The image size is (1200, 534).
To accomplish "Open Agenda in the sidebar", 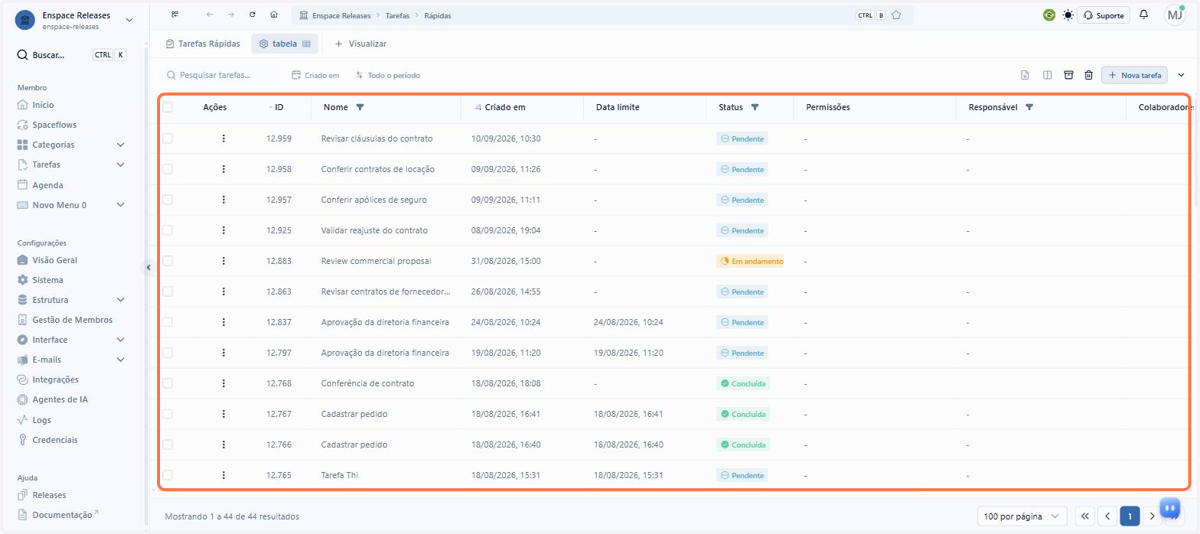I will [x=40, y=185].
